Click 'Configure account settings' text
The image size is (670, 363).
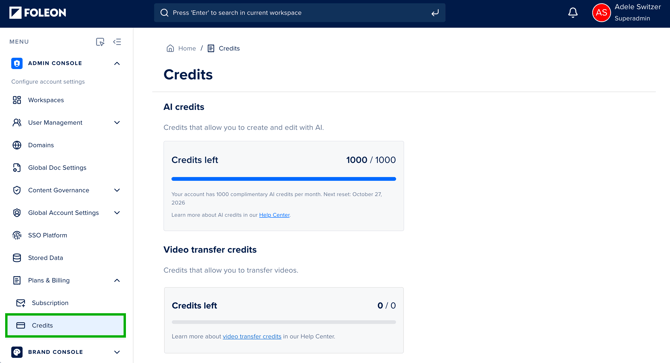click(x=48, y=82)
